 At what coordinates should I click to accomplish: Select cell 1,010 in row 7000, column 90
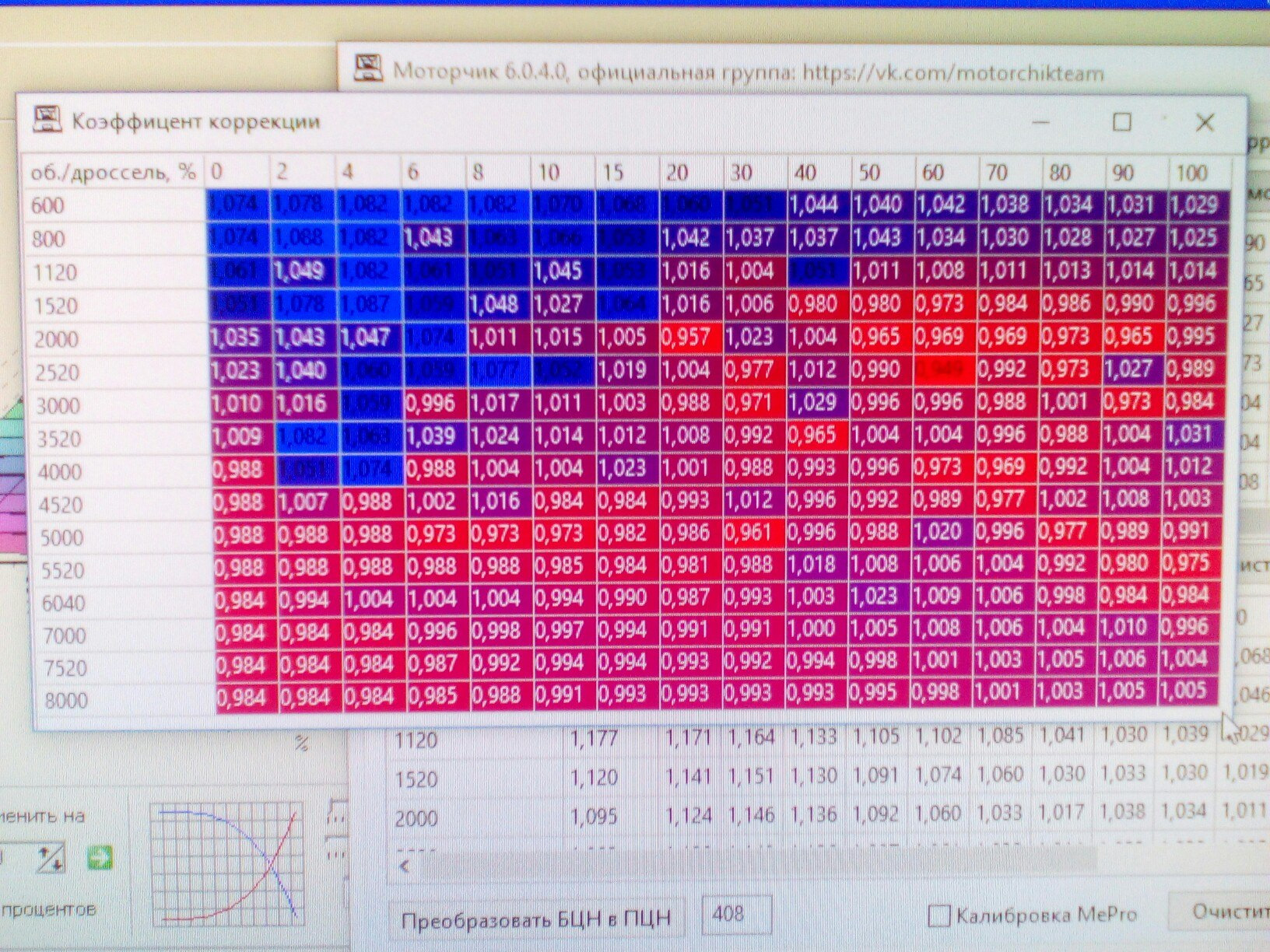click(x=1128, y=627)
